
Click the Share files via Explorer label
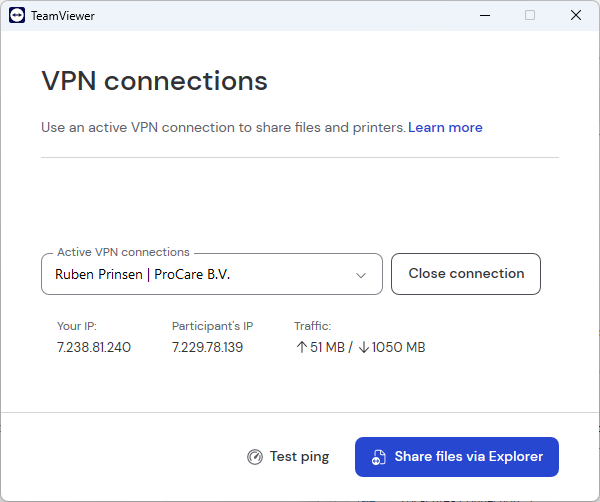click(x=468, y=457)
